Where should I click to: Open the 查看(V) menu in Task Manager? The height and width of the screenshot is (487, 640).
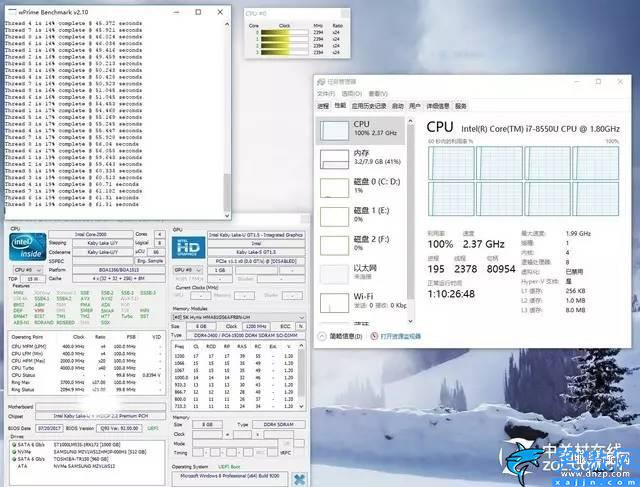(x=378, y=94)
